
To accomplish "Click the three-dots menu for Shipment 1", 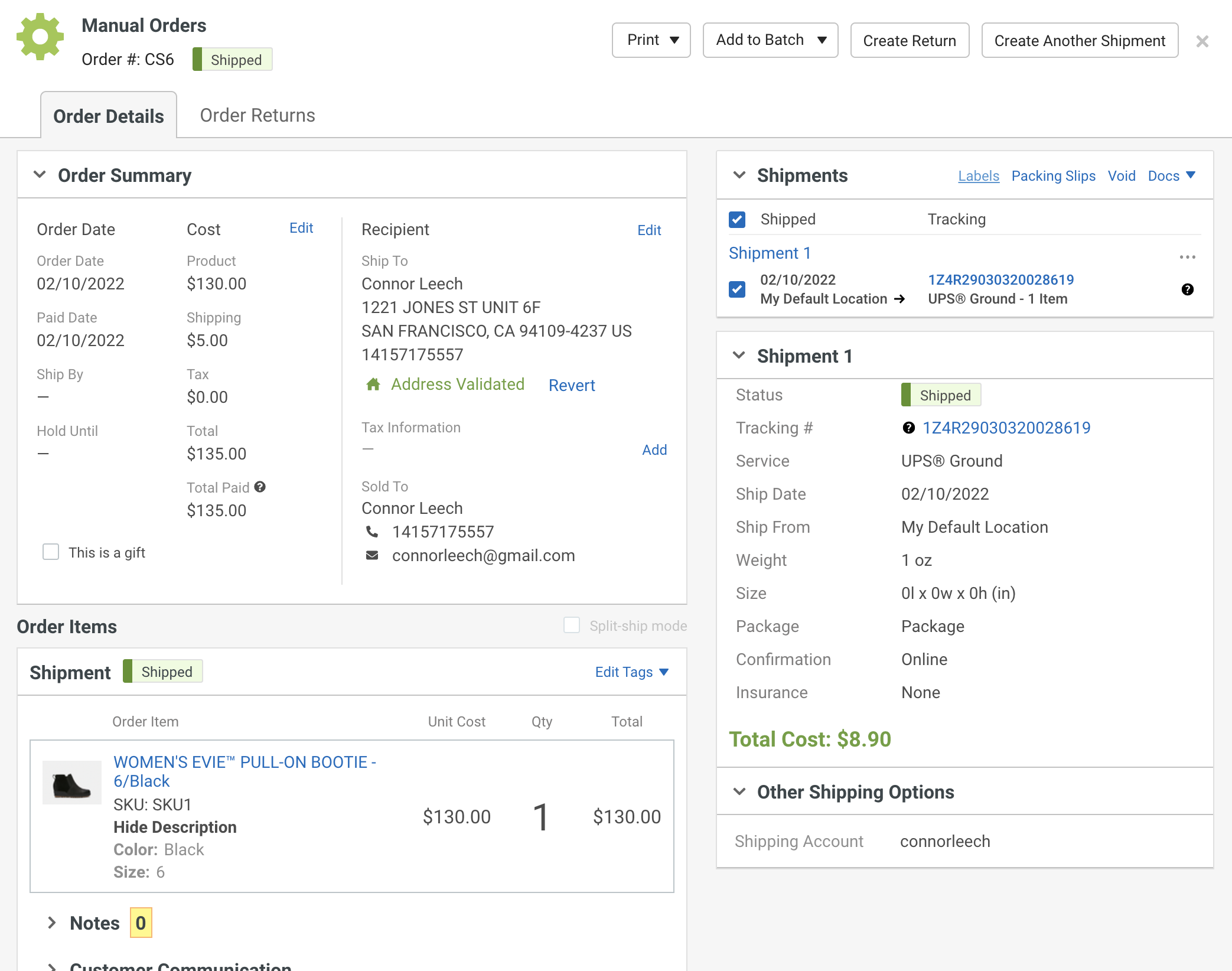I will point(1187,257).
